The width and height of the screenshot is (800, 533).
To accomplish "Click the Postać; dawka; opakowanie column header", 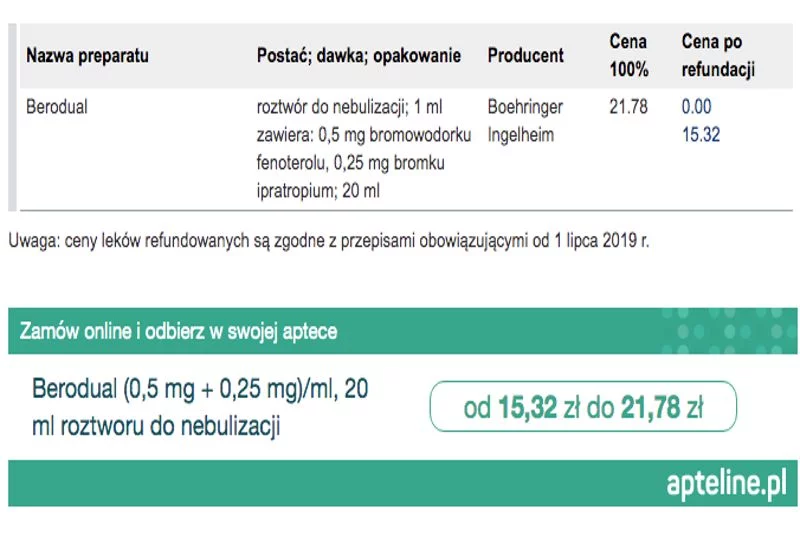I will 359,56.
